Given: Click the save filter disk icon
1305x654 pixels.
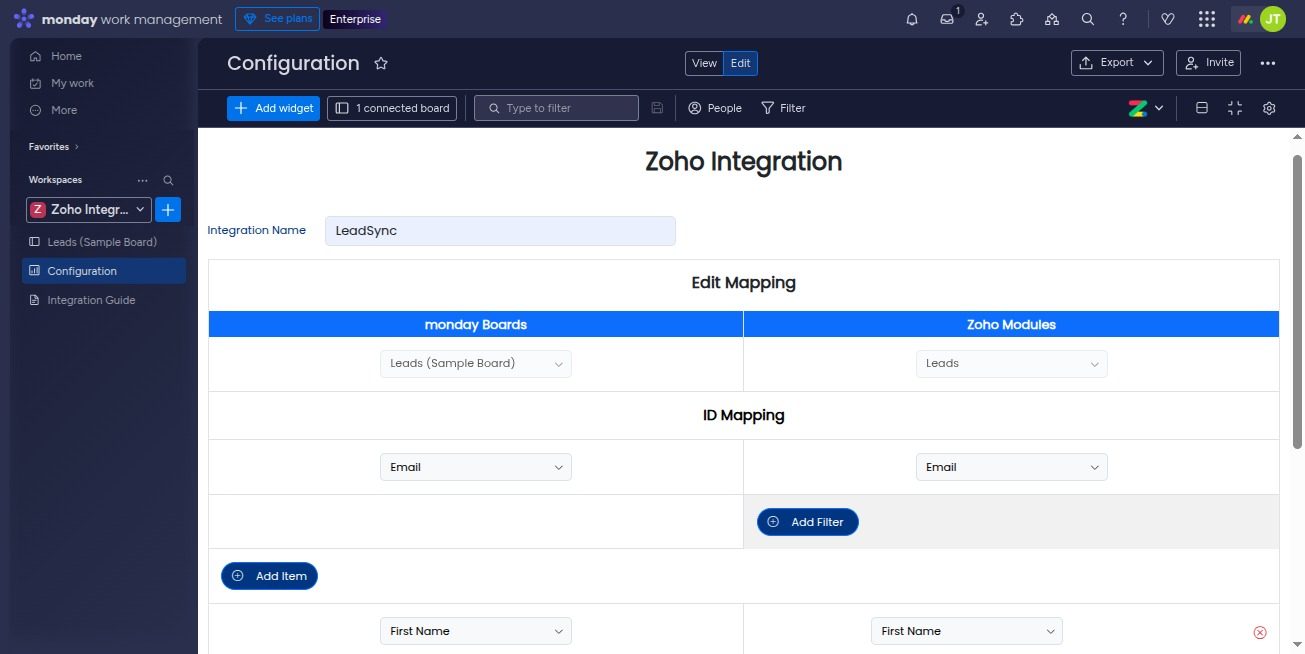Looking at the screenshot, I should click(657, 108).
